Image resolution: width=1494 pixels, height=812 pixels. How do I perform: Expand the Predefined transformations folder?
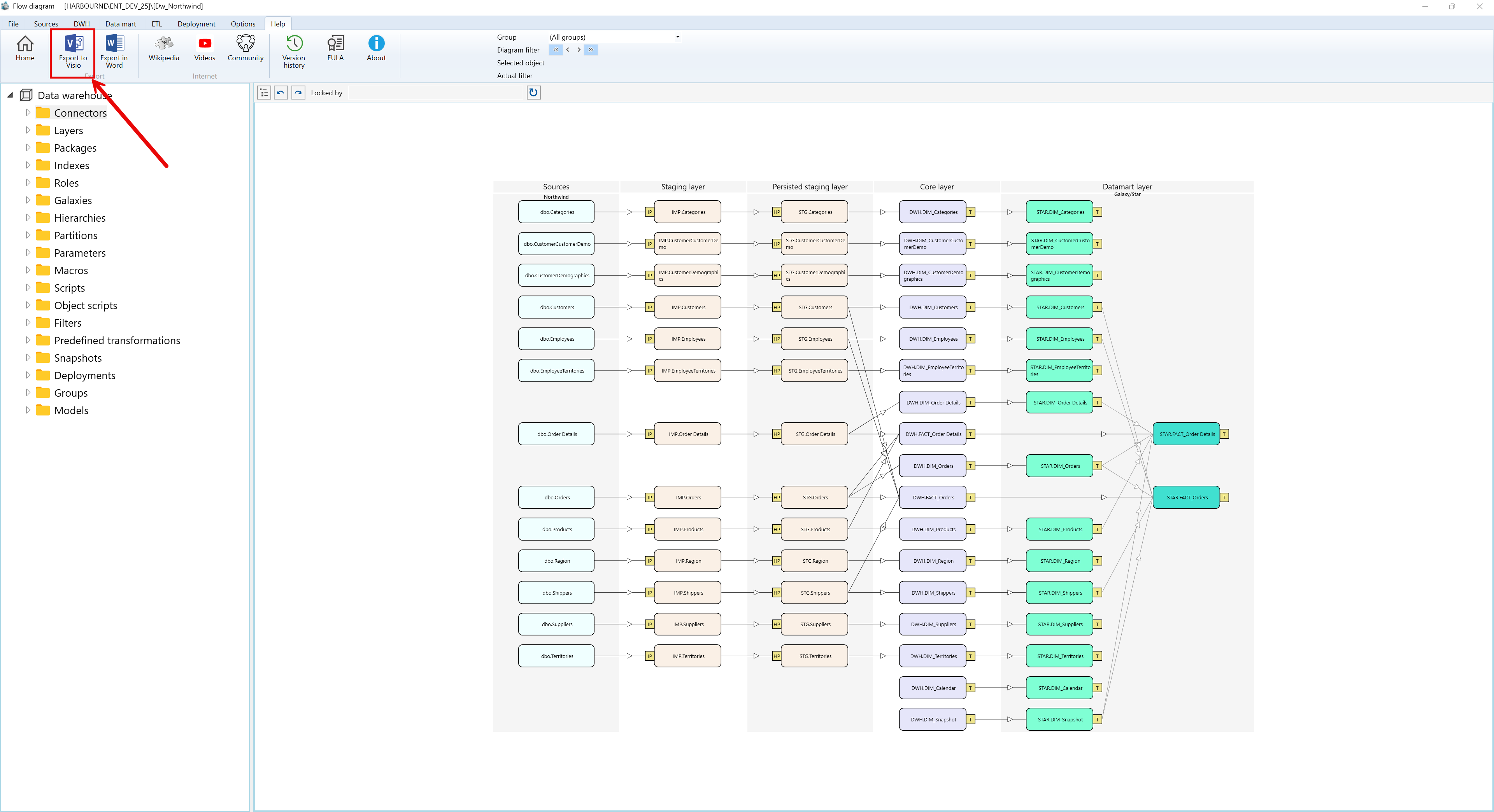point(28,340)
